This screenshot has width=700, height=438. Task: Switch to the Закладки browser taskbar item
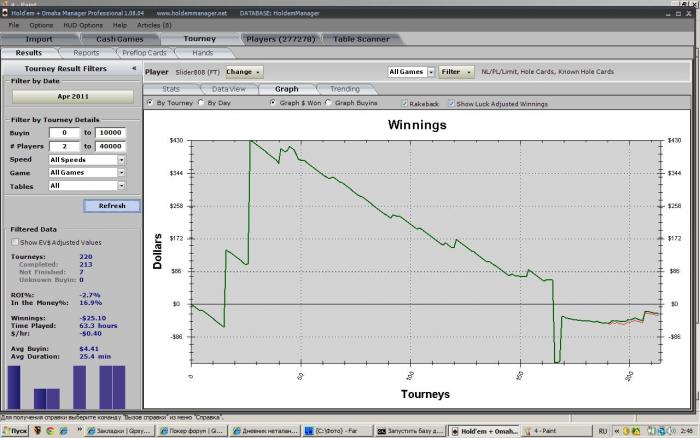click(120, 431)
